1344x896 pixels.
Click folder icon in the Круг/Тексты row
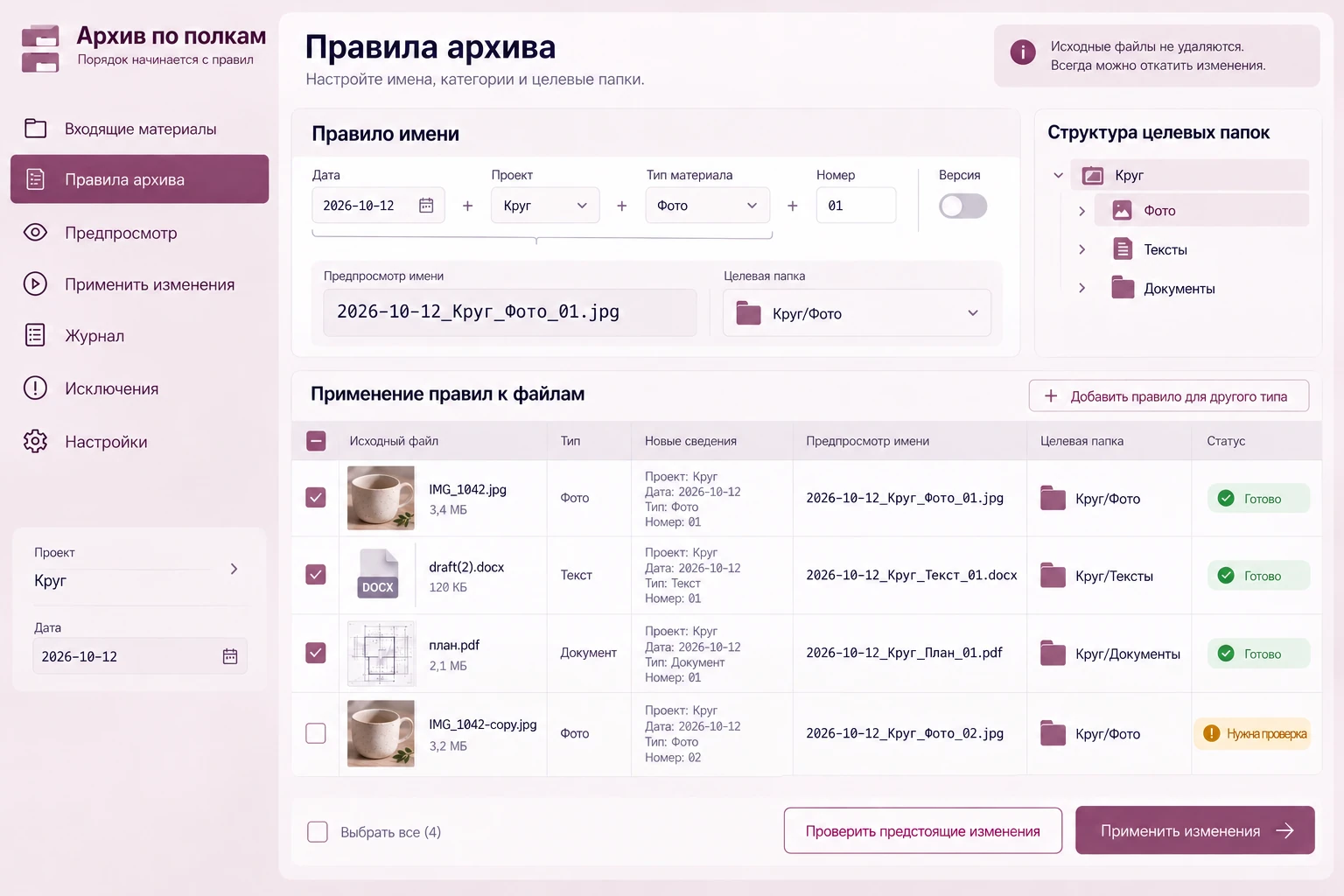[x=1053, y=576]
